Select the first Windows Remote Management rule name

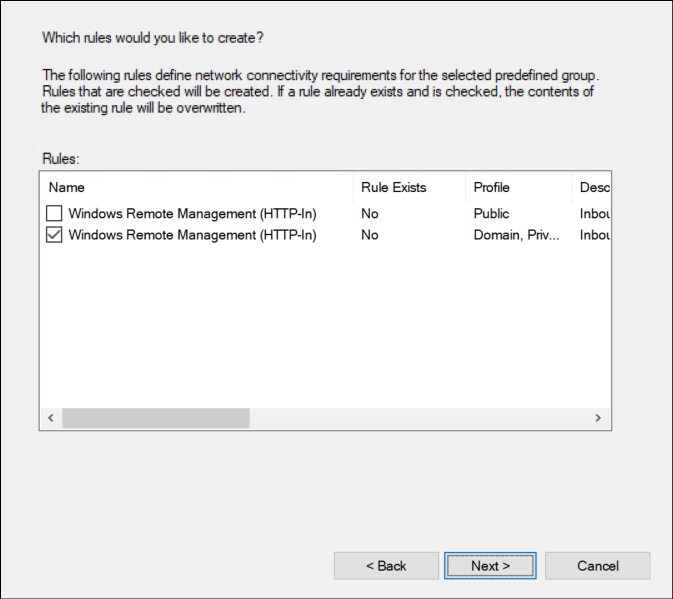[x=192, y=213]
